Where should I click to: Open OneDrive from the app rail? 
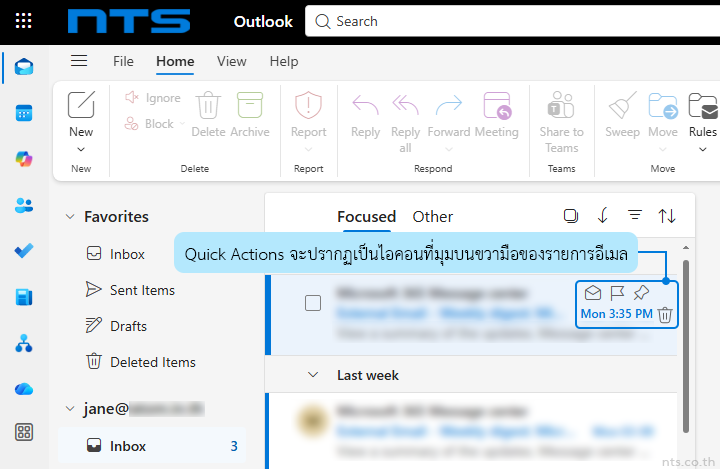[24, 390]
